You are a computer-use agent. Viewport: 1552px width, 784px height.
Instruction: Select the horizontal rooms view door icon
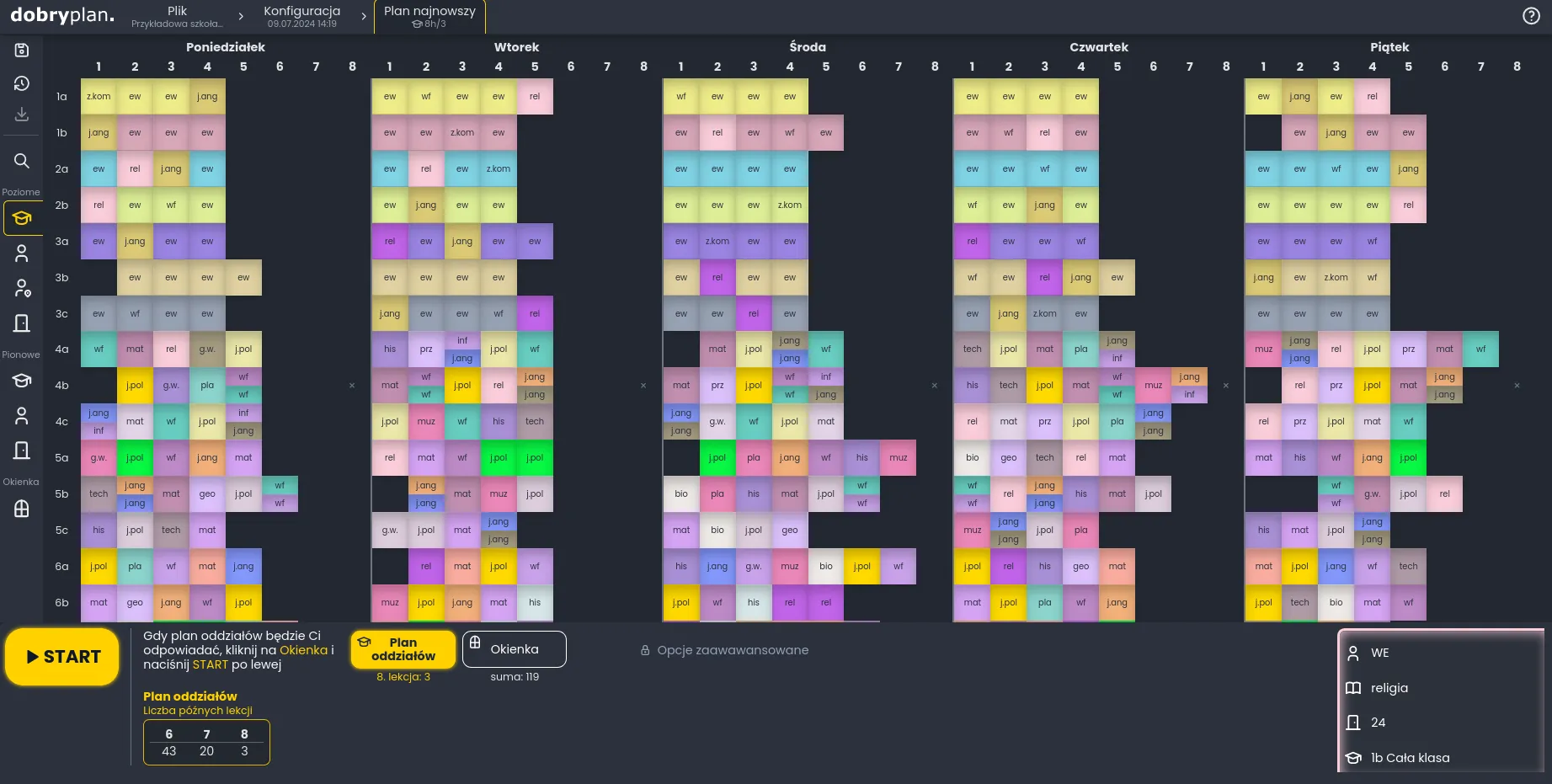click(x=22, y=323)
